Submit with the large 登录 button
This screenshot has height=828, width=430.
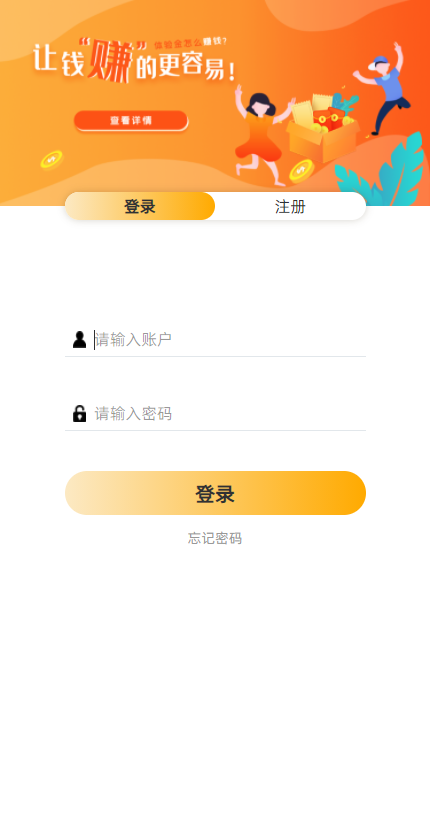(x=215, y=493)
